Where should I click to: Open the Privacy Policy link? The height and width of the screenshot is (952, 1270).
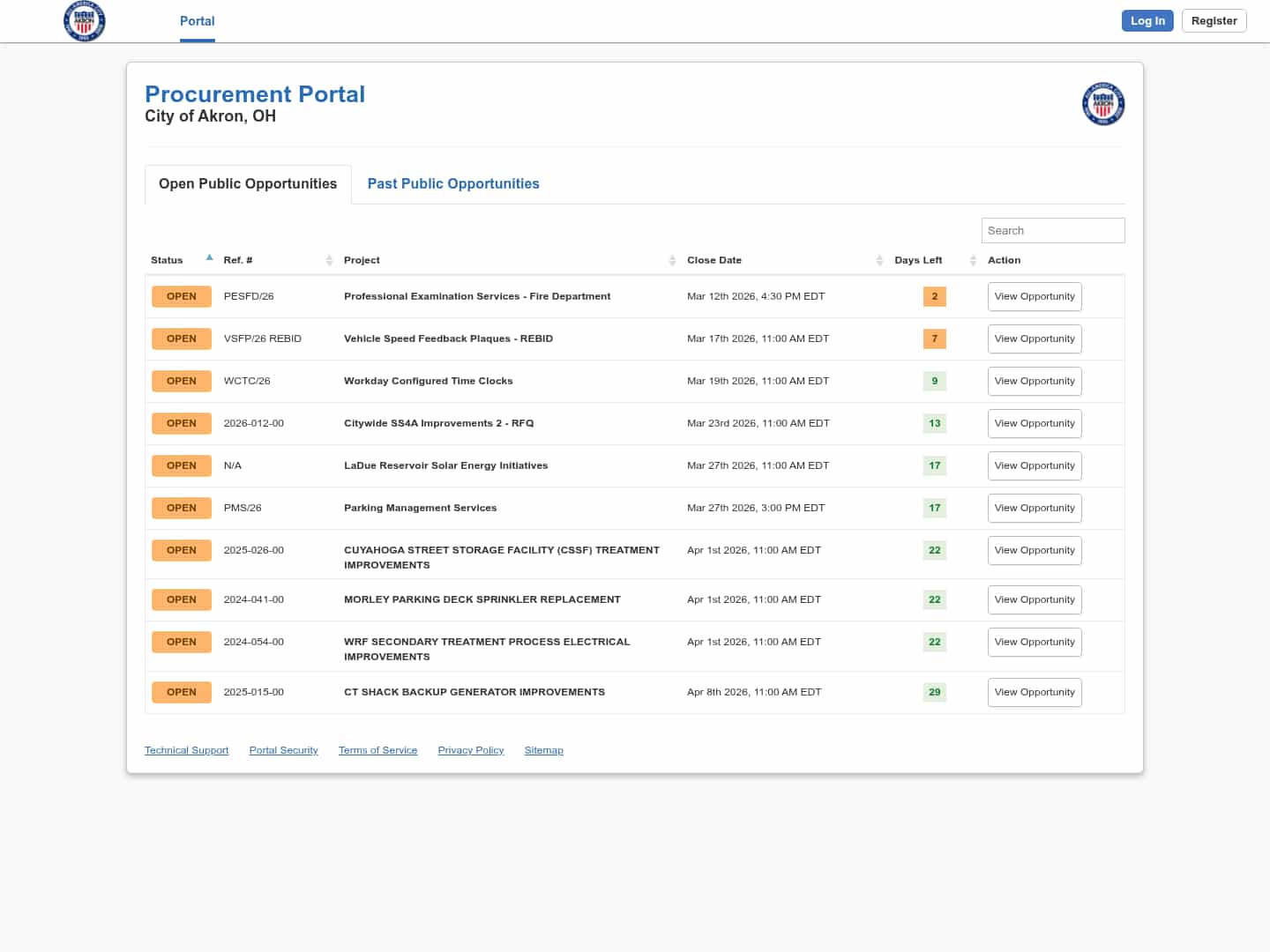470,750
